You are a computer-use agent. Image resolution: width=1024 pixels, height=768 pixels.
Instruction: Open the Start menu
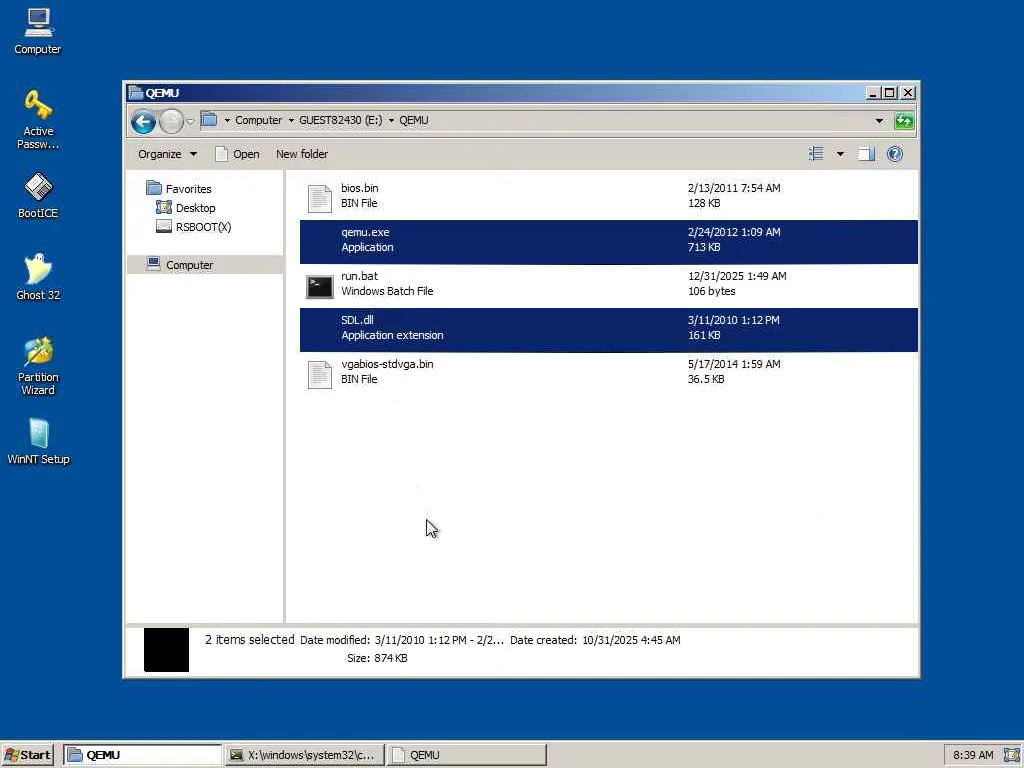(x=27, y=755)
